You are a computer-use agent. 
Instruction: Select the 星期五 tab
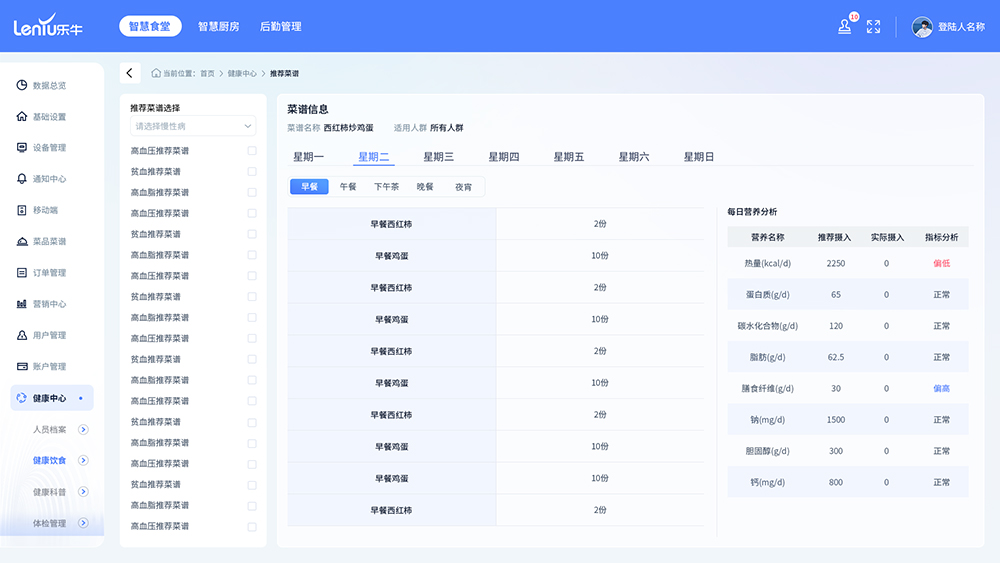[x=569, y=157]
